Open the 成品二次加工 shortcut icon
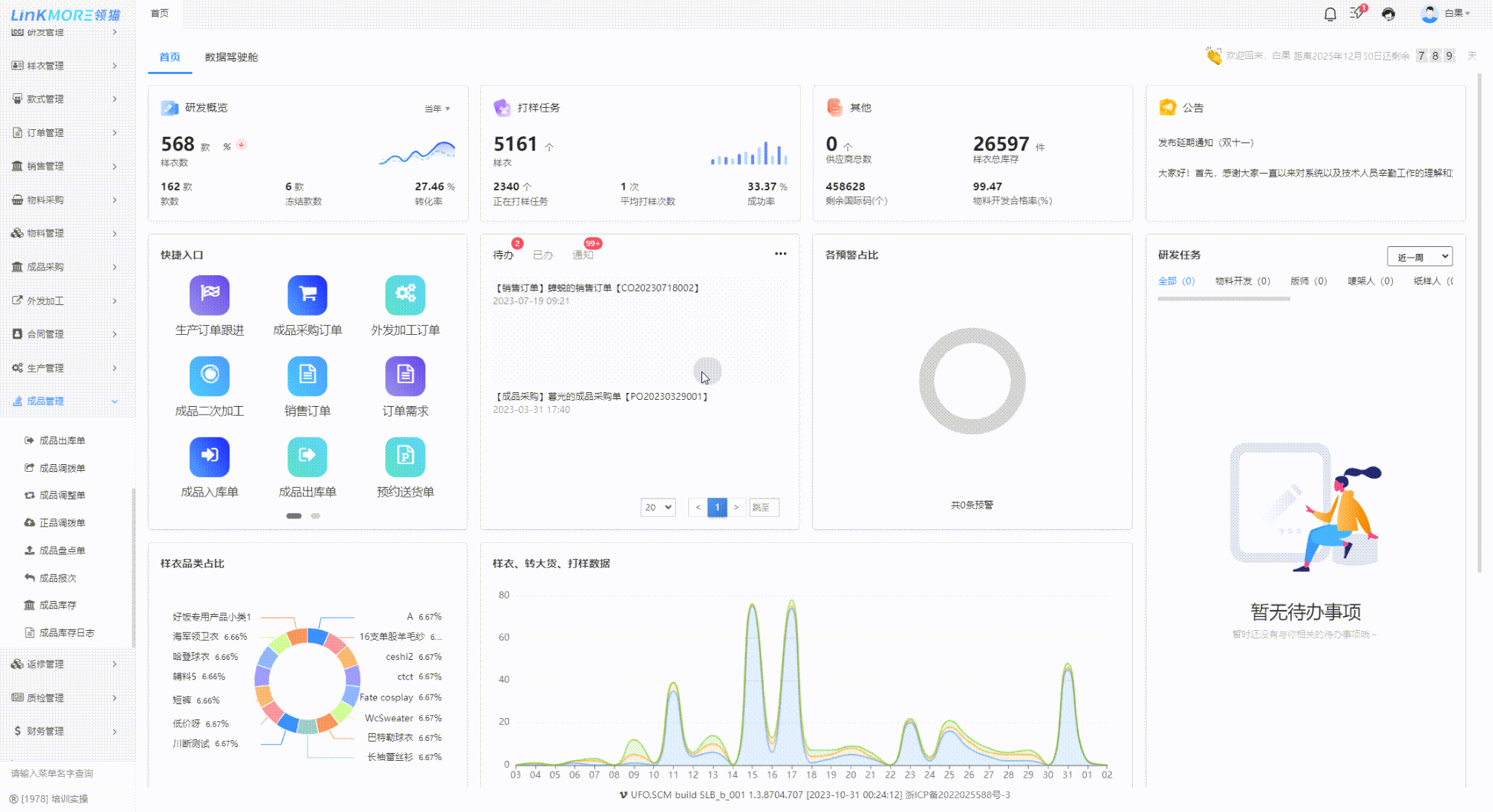Viewport: 1493px width, 812px height. (210, 375)
